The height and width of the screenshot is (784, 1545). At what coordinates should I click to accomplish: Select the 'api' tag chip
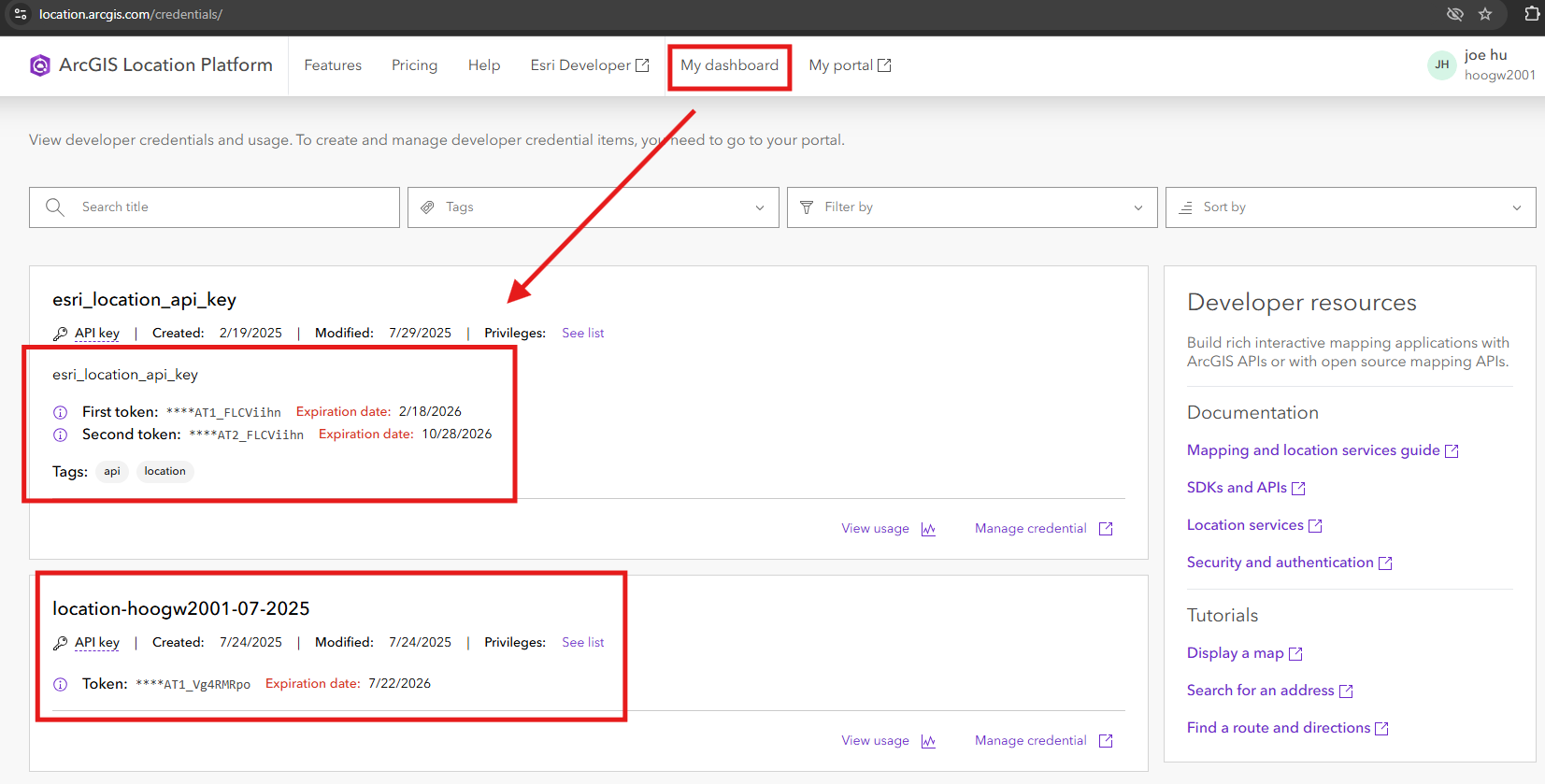click(x=112, y=472)
